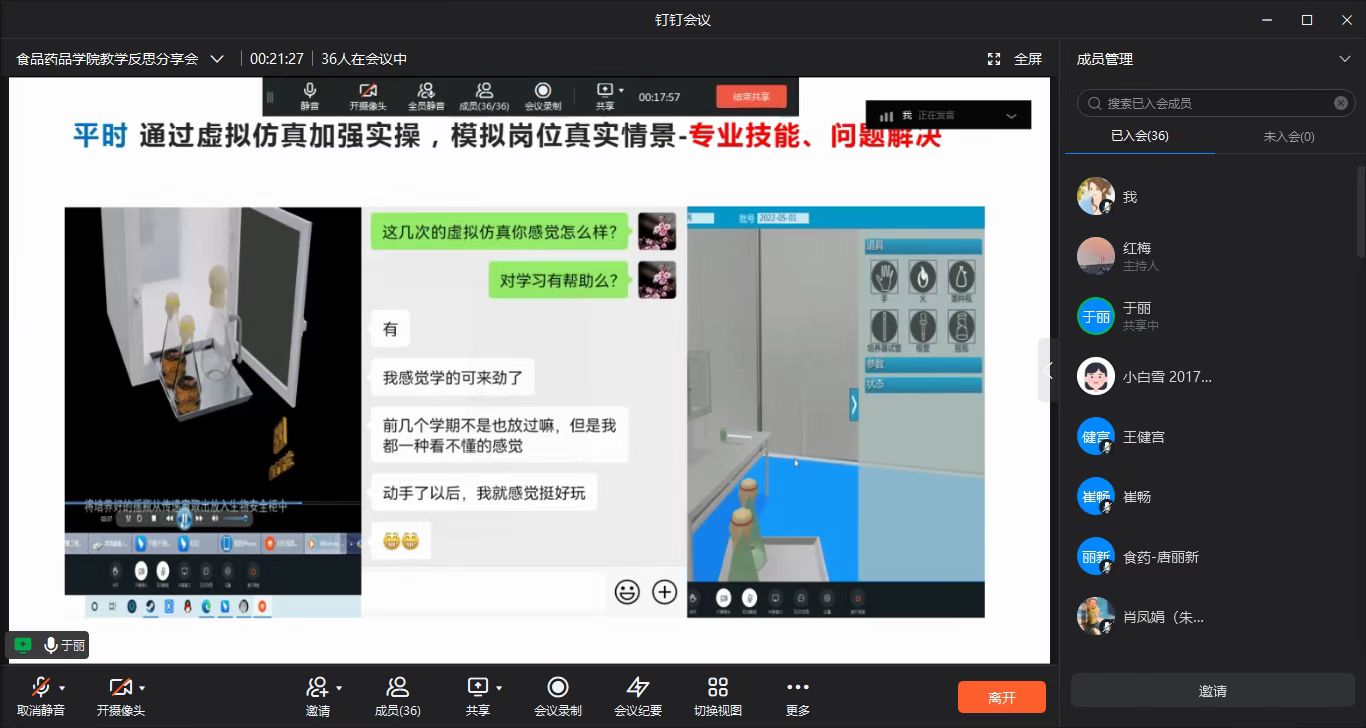Open 会议纪要 meeting minutes

tap(638, 688)
